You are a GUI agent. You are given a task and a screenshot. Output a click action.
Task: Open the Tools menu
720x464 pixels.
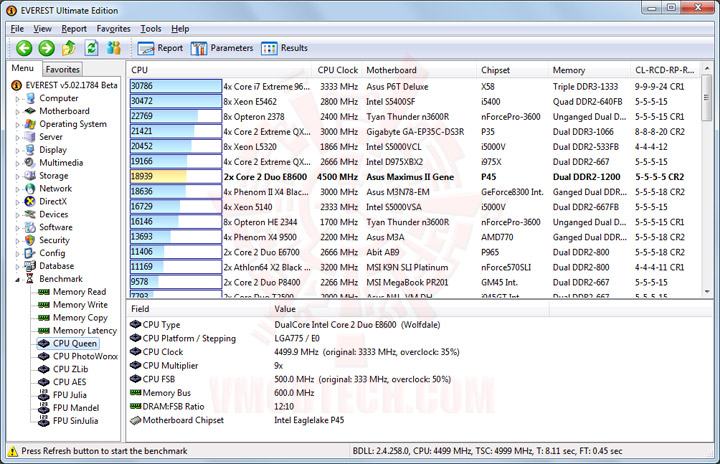(x=151, y=28)
